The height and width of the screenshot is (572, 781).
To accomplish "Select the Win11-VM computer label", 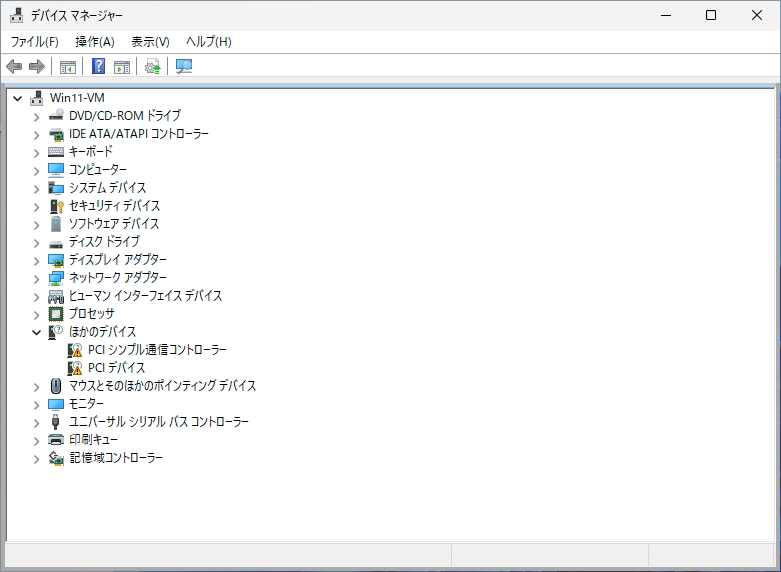I will tap(77, 98).
